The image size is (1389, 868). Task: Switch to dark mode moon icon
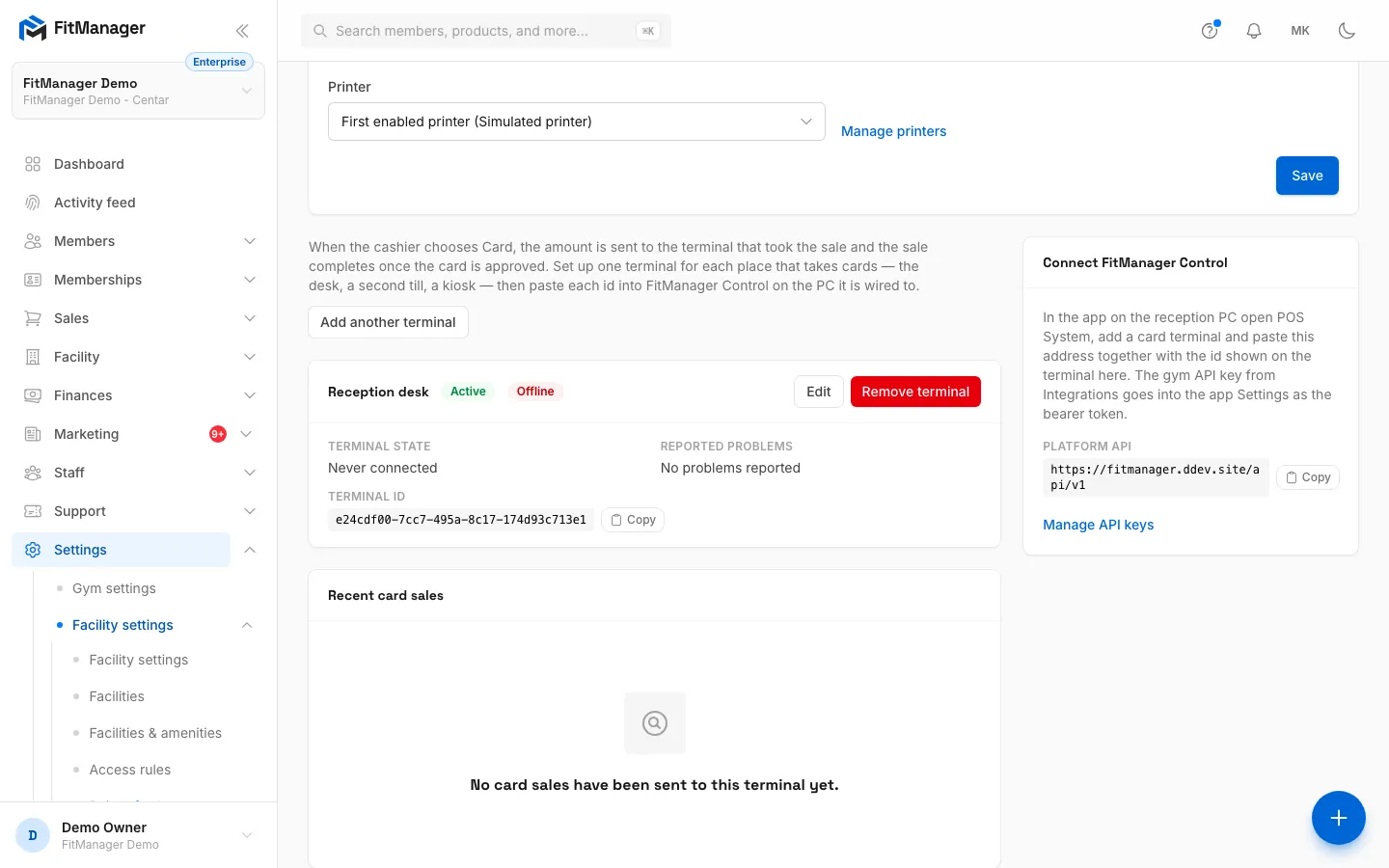pyautogui.click(x=1348, y=31)
